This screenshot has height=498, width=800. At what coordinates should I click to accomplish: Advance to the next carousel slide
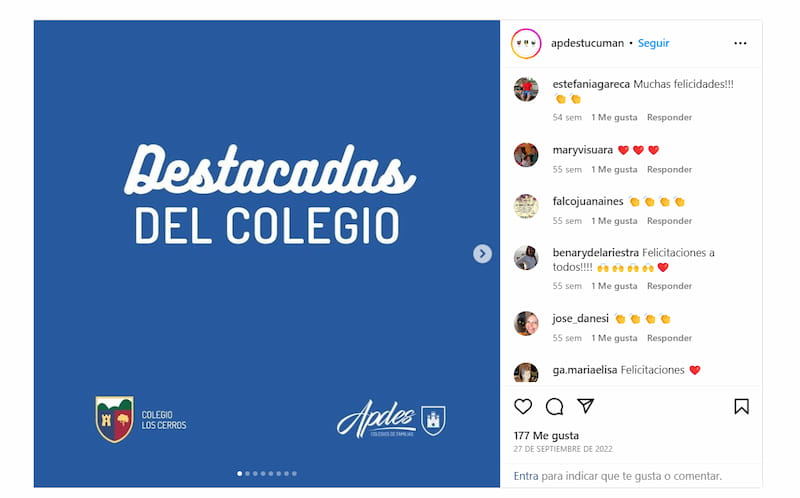[x=482, y=254]
